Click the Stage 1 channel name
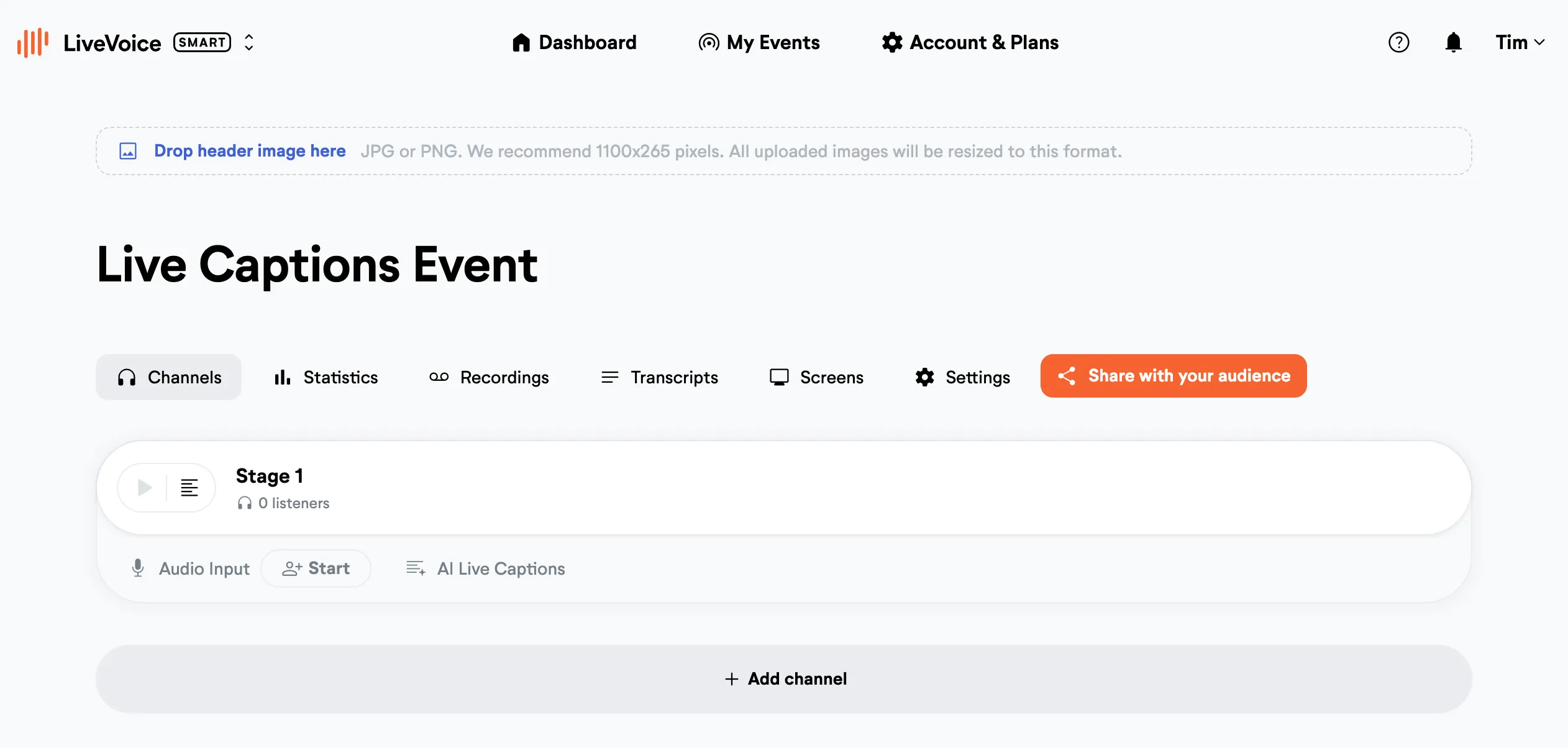The image size is (1568, 748). point(270,476)
